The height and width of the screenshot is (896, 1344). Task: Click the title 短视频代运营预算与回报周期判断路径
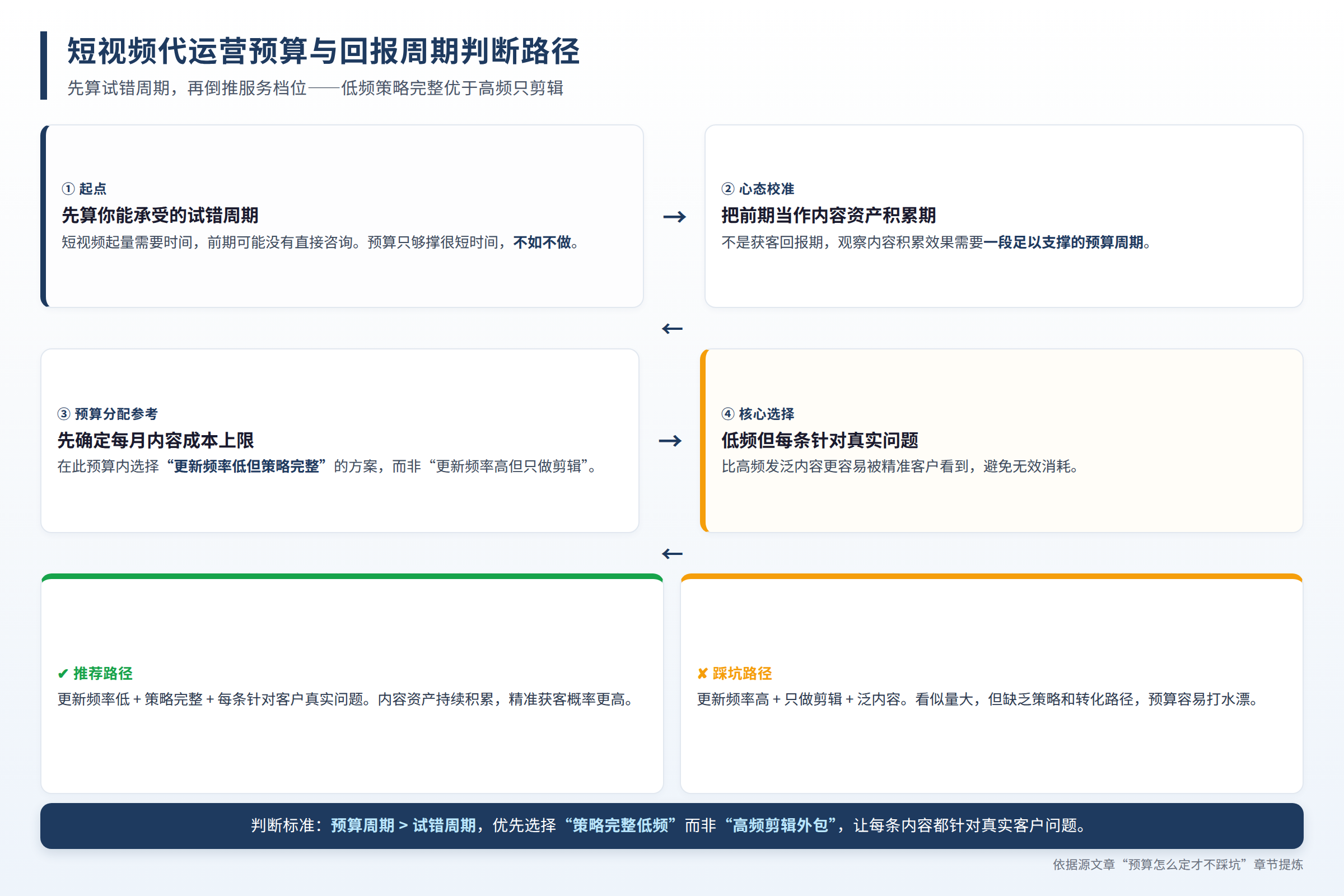click(324, 51)
